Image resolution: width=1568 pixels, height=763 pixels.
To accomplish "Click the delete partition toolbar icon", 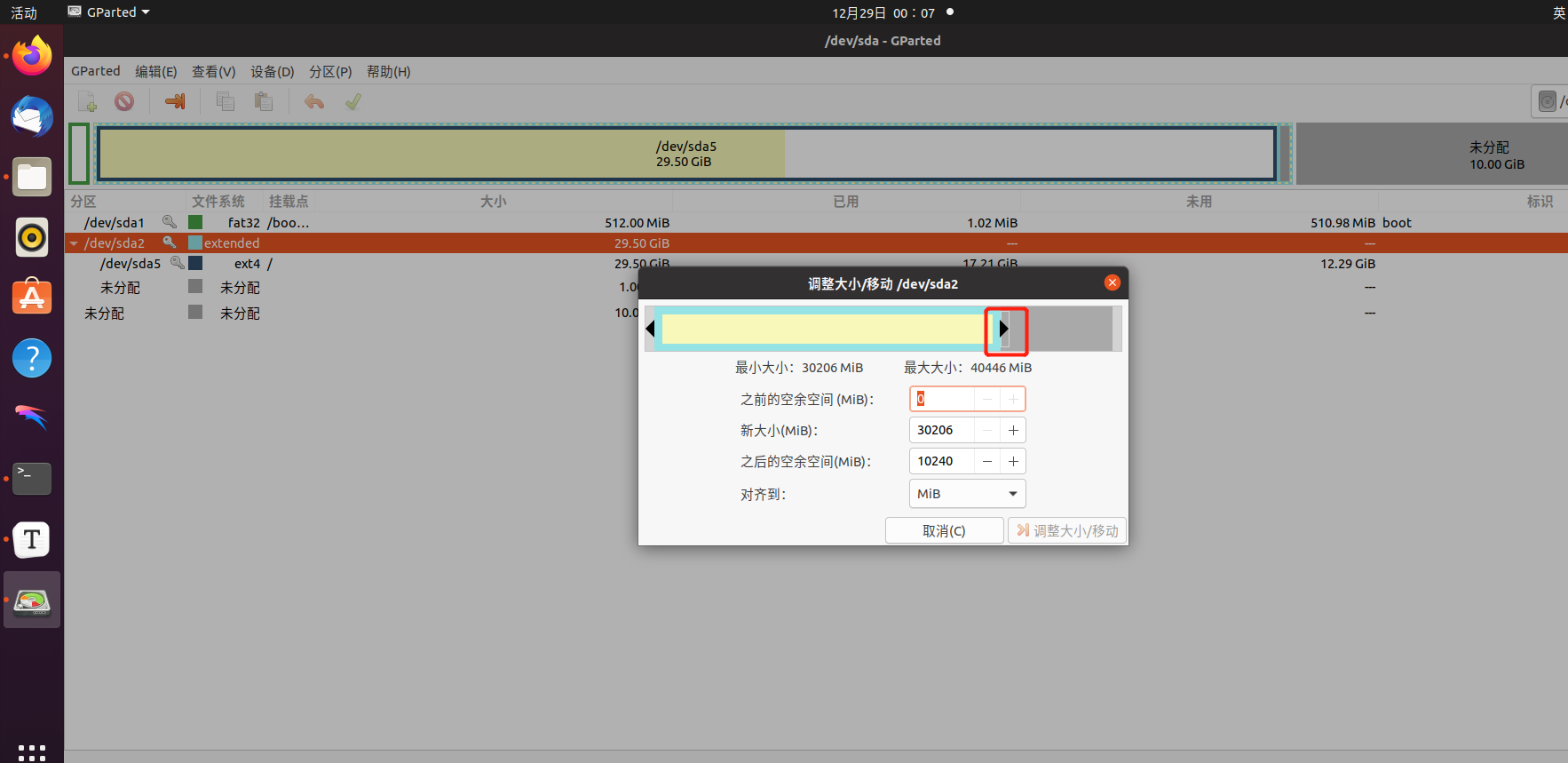I will pyautogui.click(x=124, y=102).
